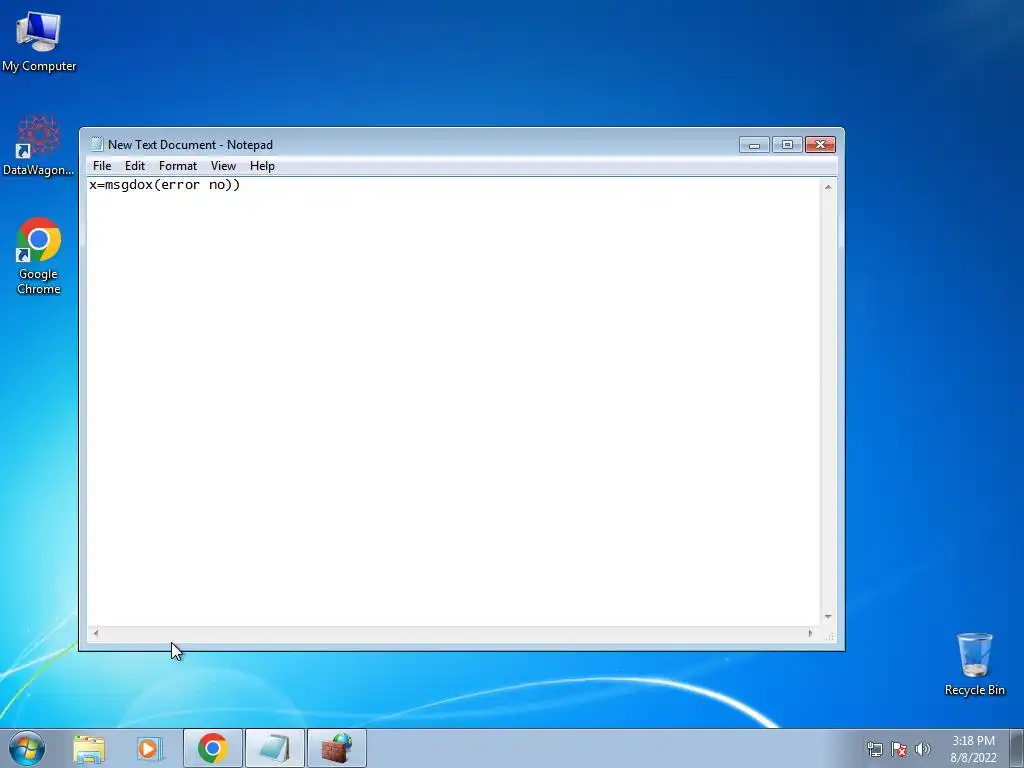Click the vertical scrollbar down arrow
The width and height of the screenshot is (1024, 768).
tap(827, 617)
